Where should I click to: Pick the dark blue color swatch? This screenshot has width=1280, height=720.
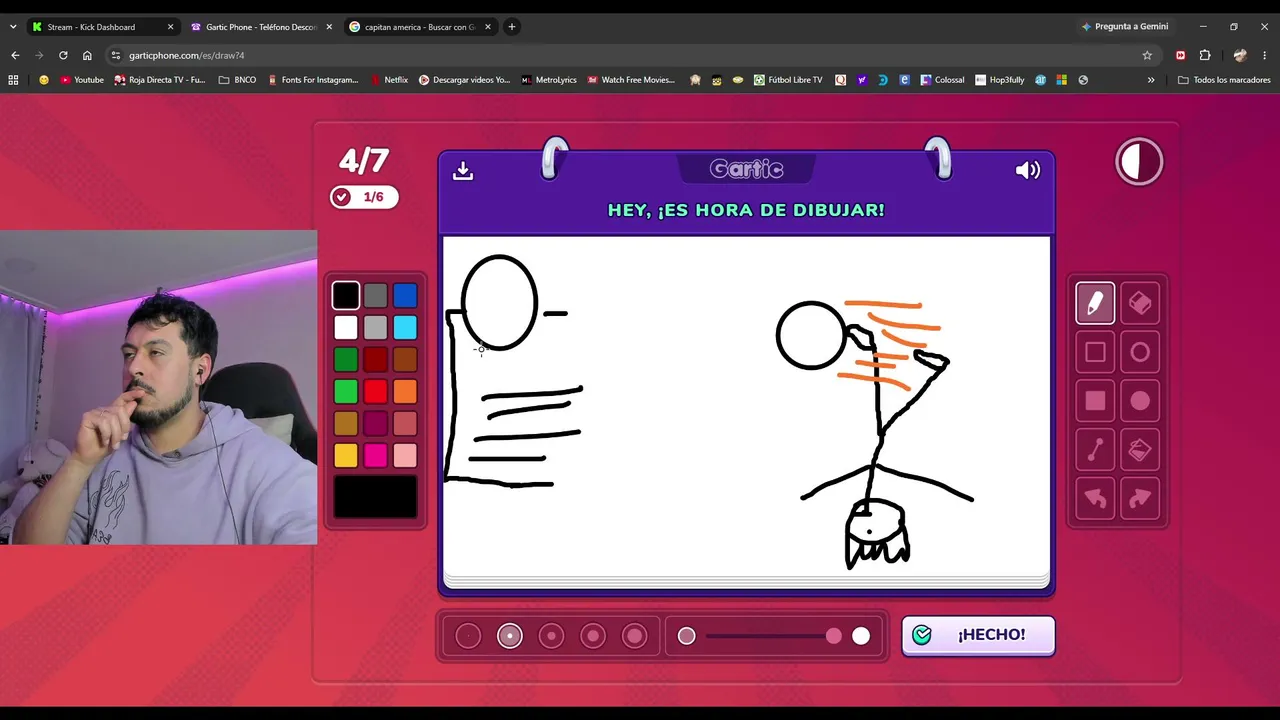click(405, 295)
